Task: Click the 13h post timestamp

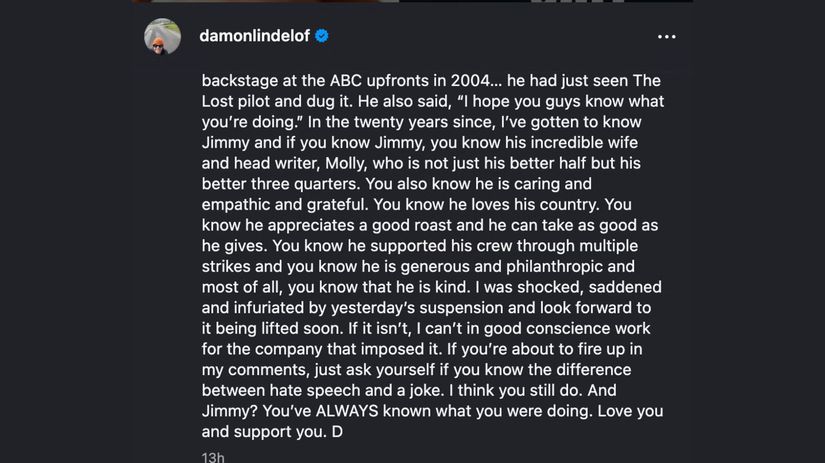Action: point(213,457)
